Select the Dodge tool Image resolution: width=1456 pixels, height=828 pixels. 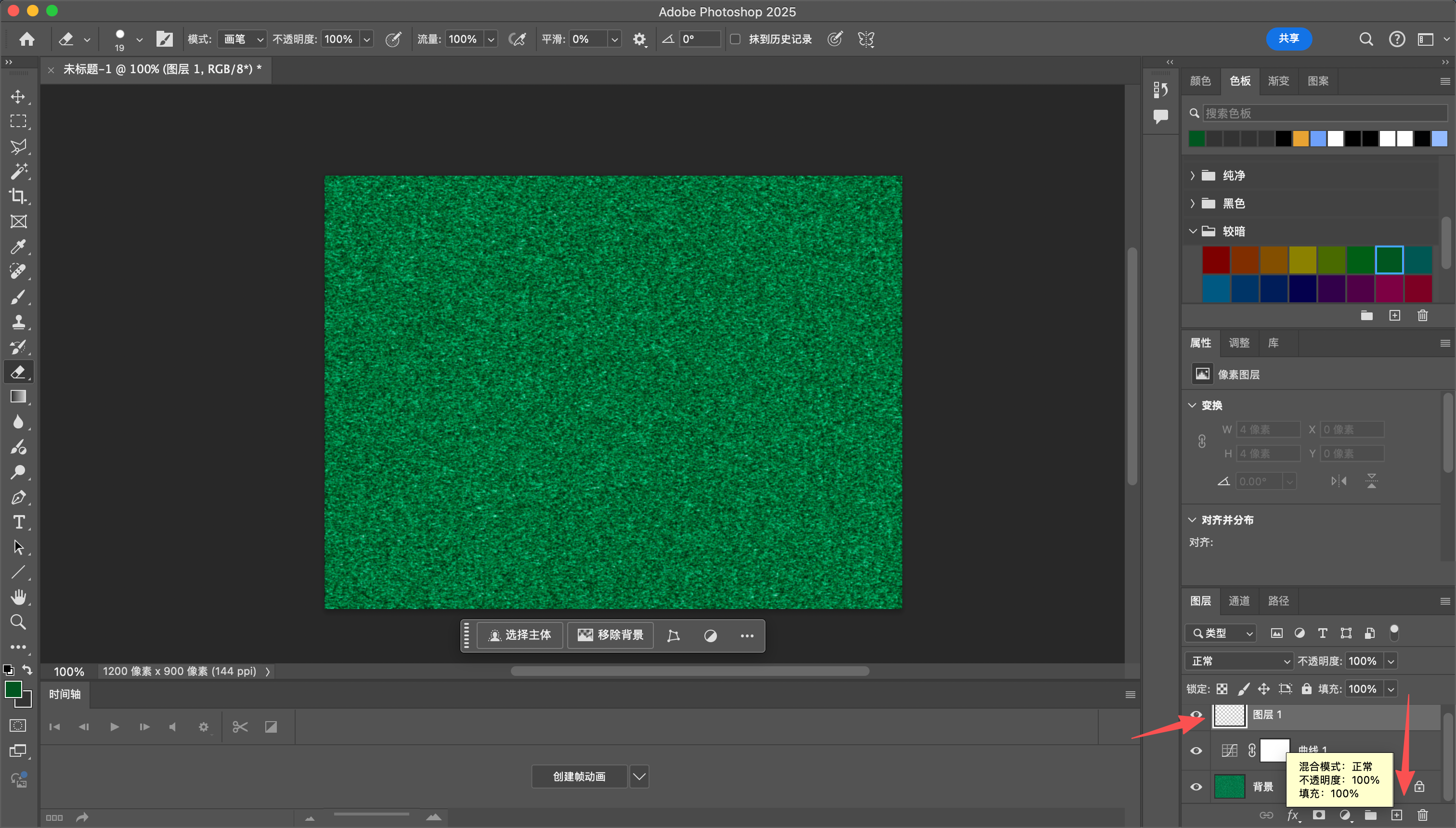tap(18, 471)
